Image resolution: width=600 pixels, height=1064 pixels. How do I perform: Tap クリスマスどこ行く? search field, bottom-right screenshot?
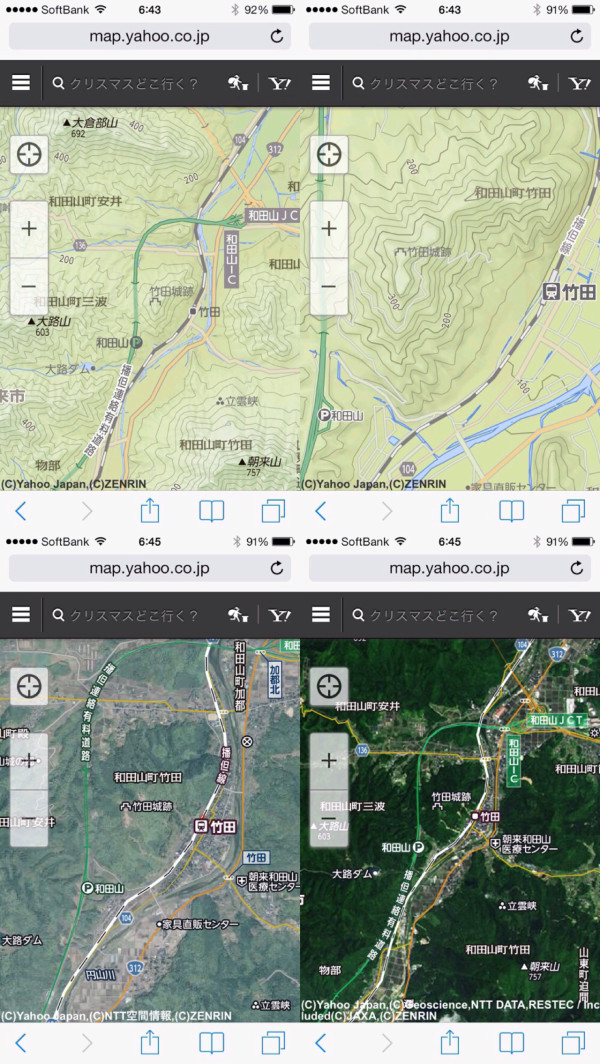click(x=434, y=615)
